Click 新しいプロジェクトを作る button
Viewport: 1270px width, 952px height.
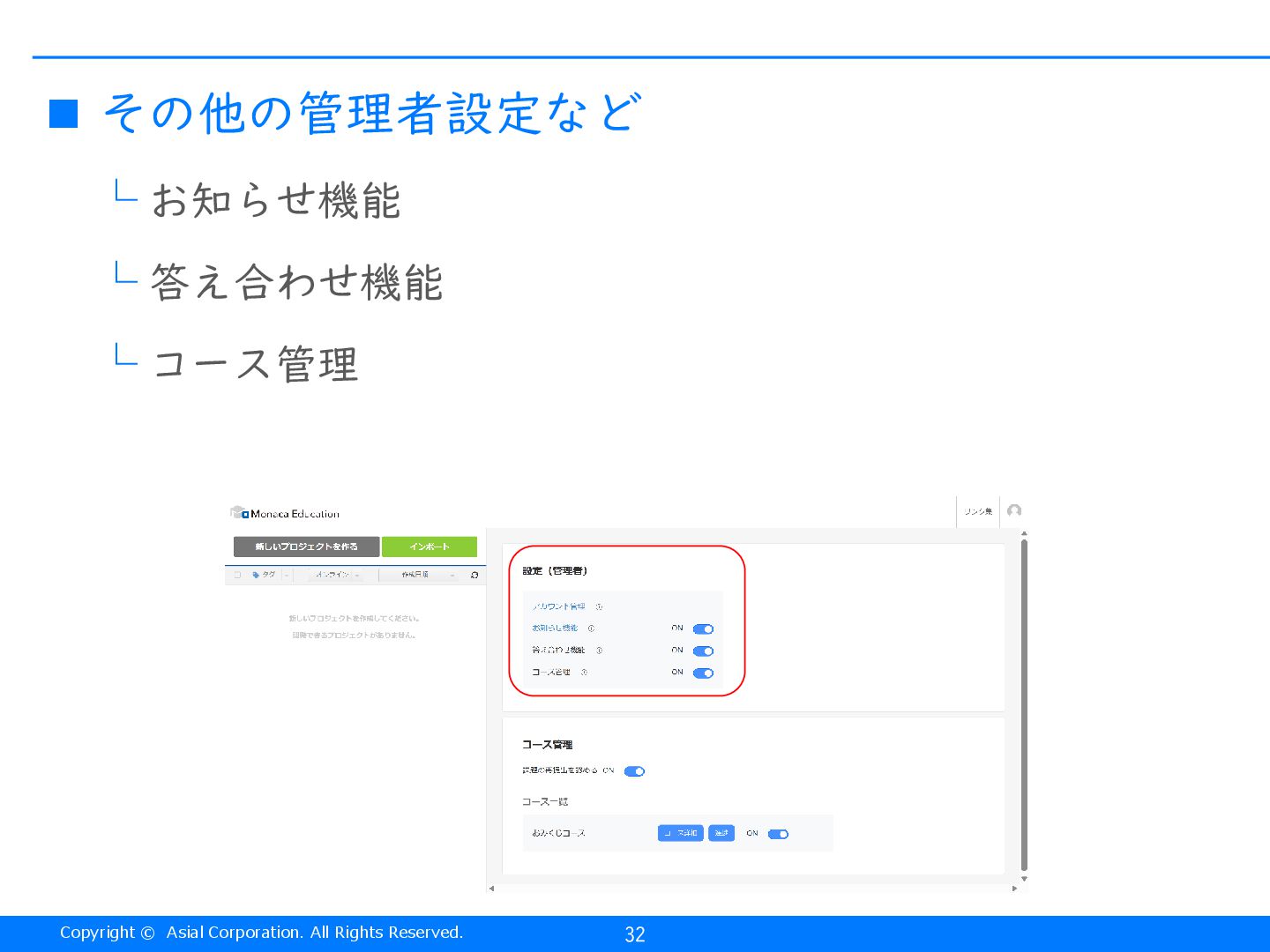(306, 547)
